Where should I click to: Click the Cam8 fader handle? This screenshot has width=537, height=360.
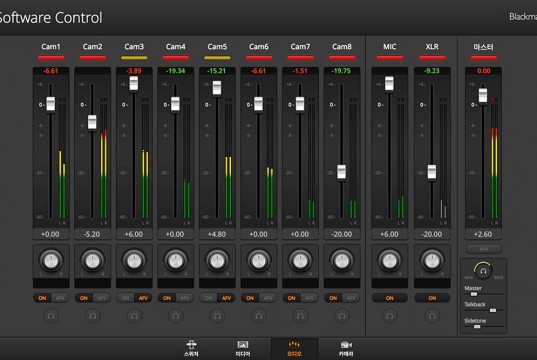coord(341,172)
